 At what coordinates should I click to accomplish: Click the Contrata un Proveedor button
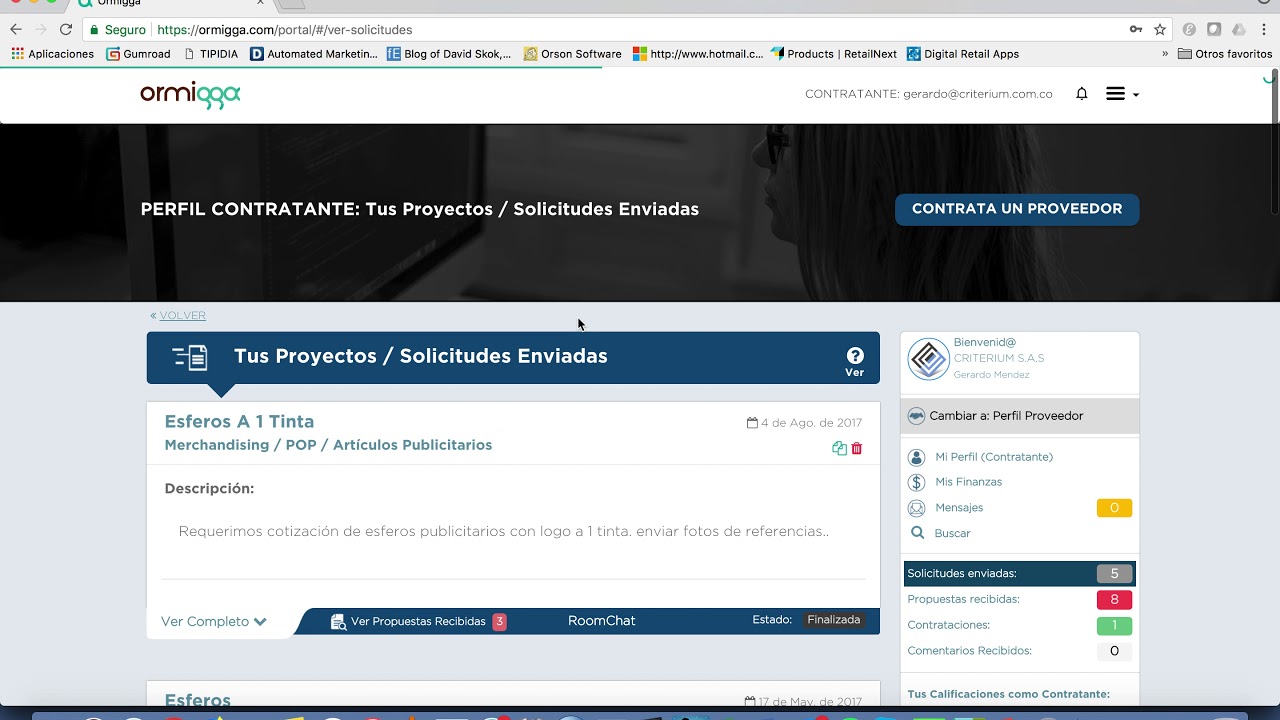1017,209
